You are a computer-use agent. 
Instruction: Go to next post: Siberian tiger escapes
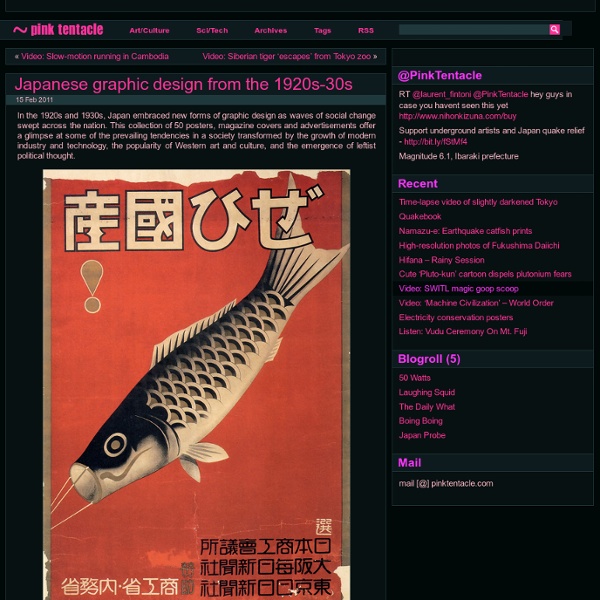(x=287, y=56)
